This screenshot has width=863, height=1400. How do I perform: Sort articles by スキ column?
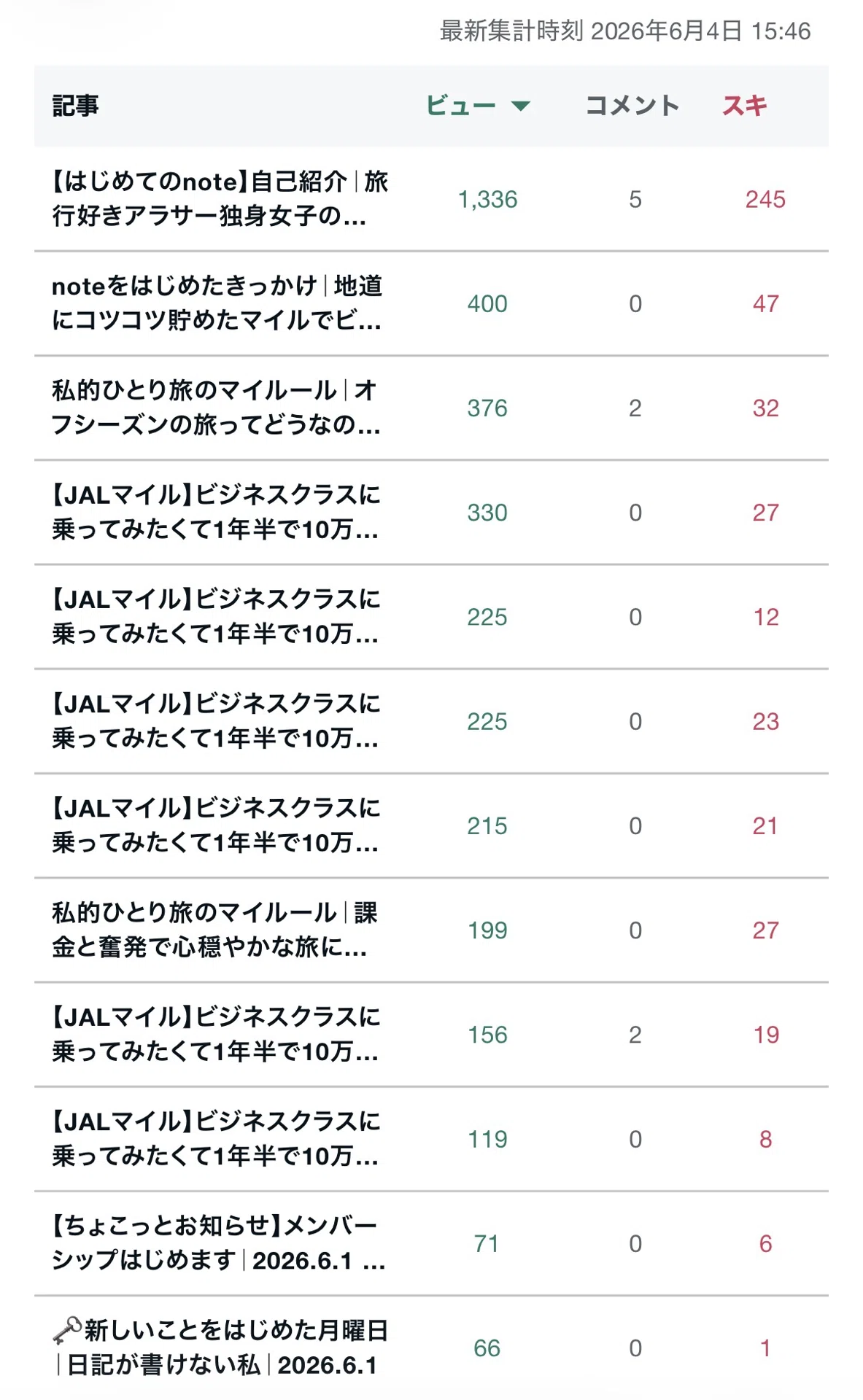click(745, 106)
